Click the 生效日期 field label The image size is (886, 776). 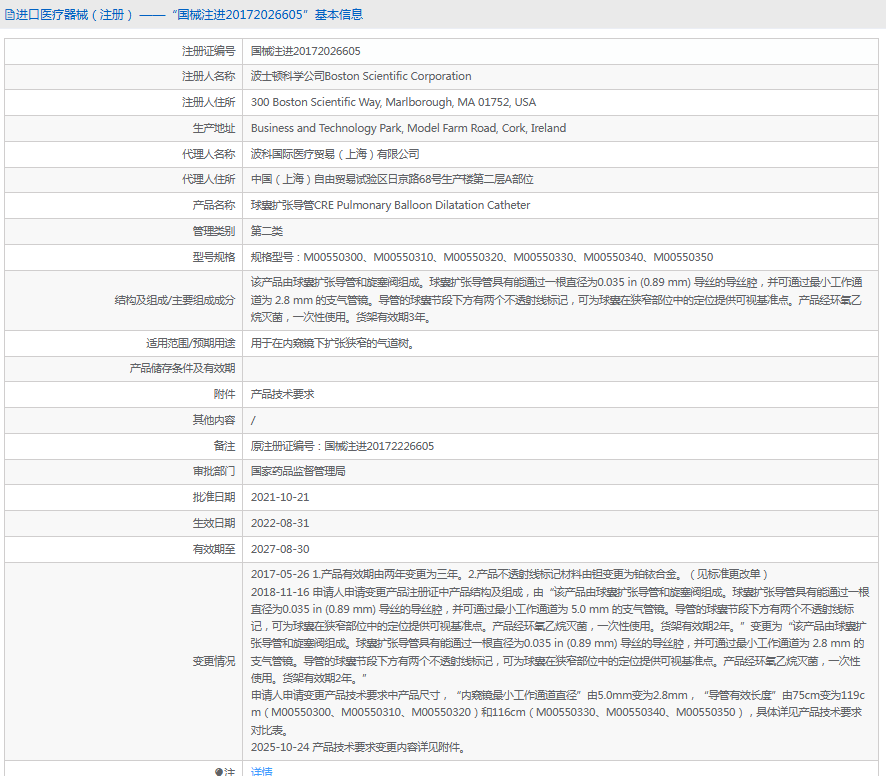[x=214, y=523]
